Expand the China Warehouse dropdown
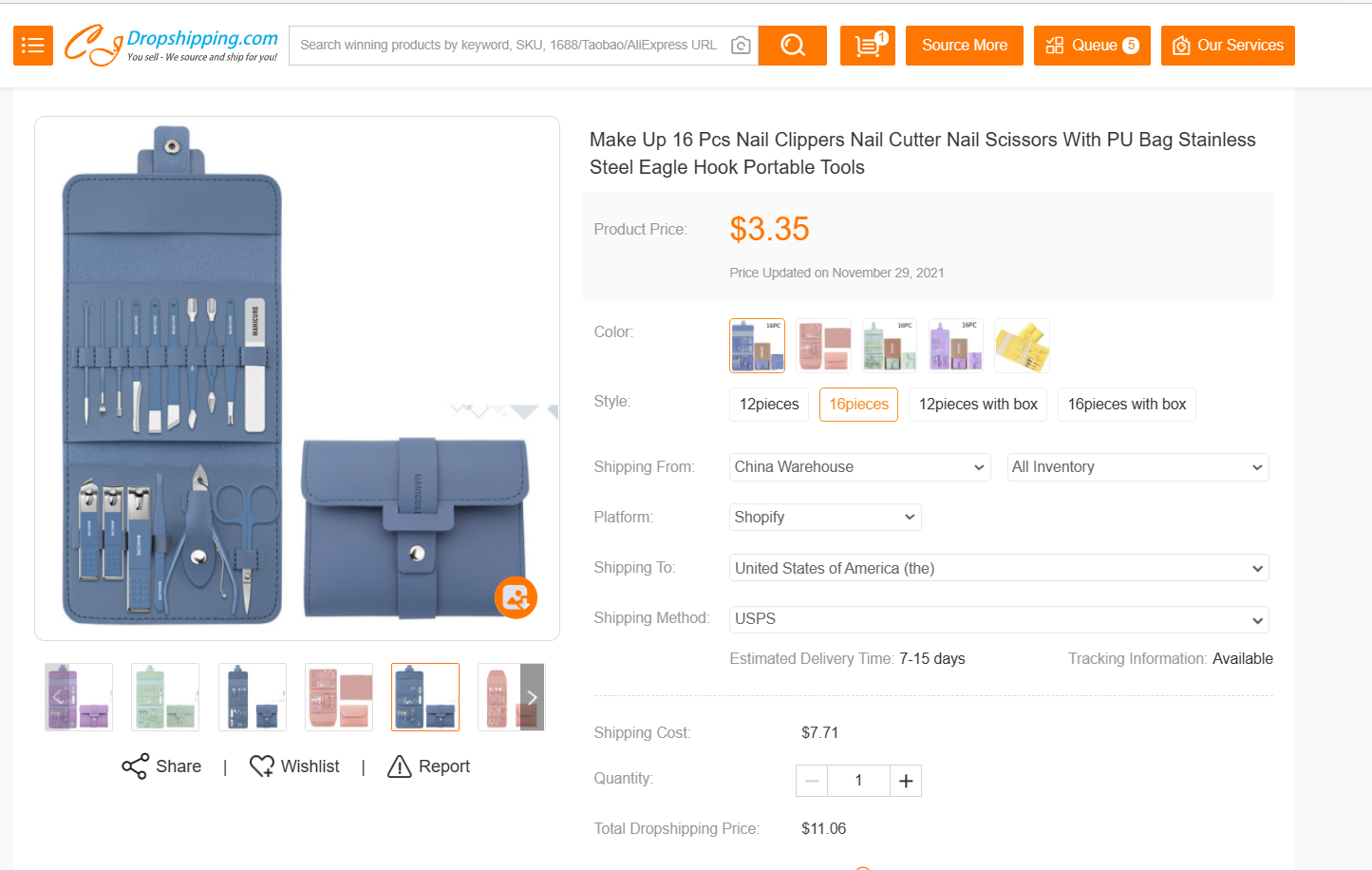1372x870 pixels. (859, 467)
